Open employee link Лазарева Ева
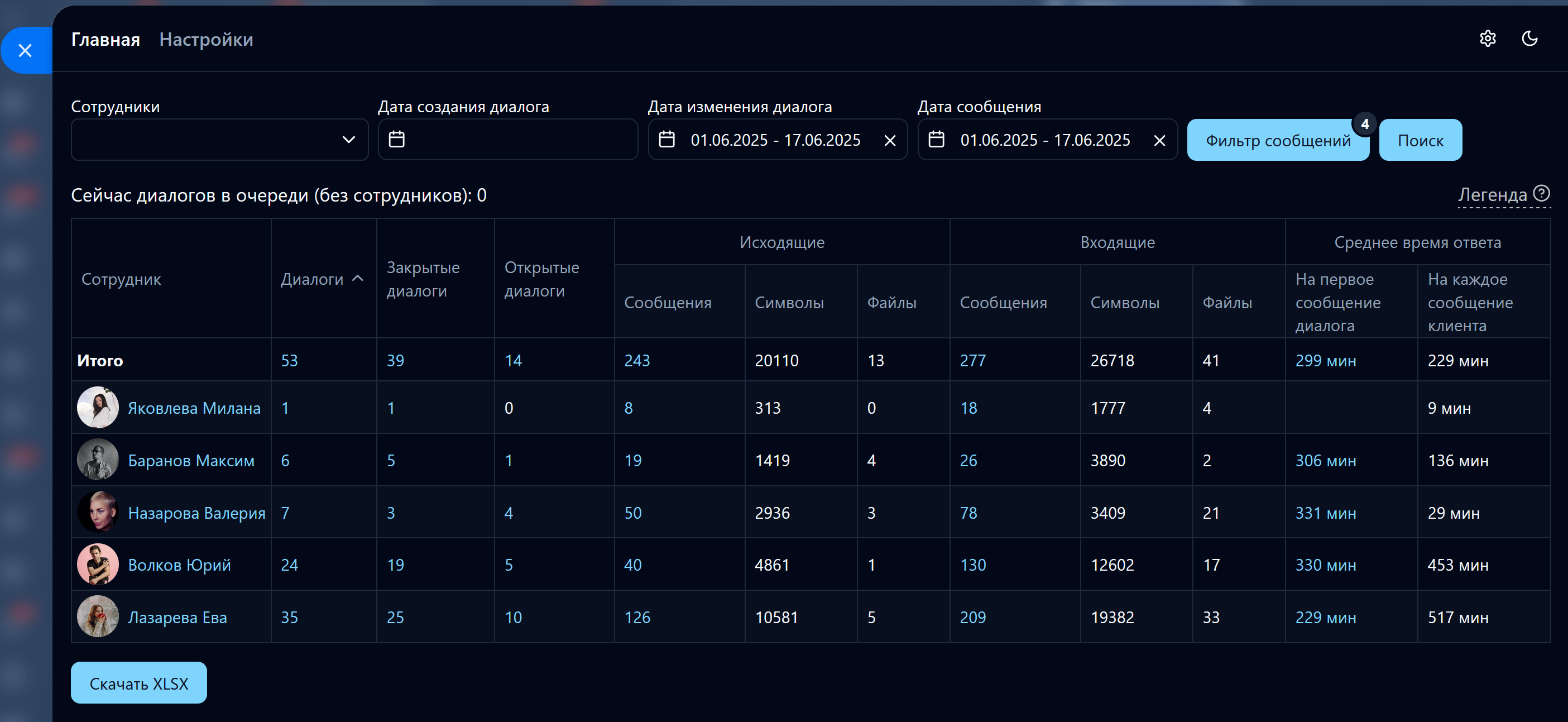Image resolution: width=1568 pixels, height=722 pixels. pyautogui.click(x=177, y=617)
